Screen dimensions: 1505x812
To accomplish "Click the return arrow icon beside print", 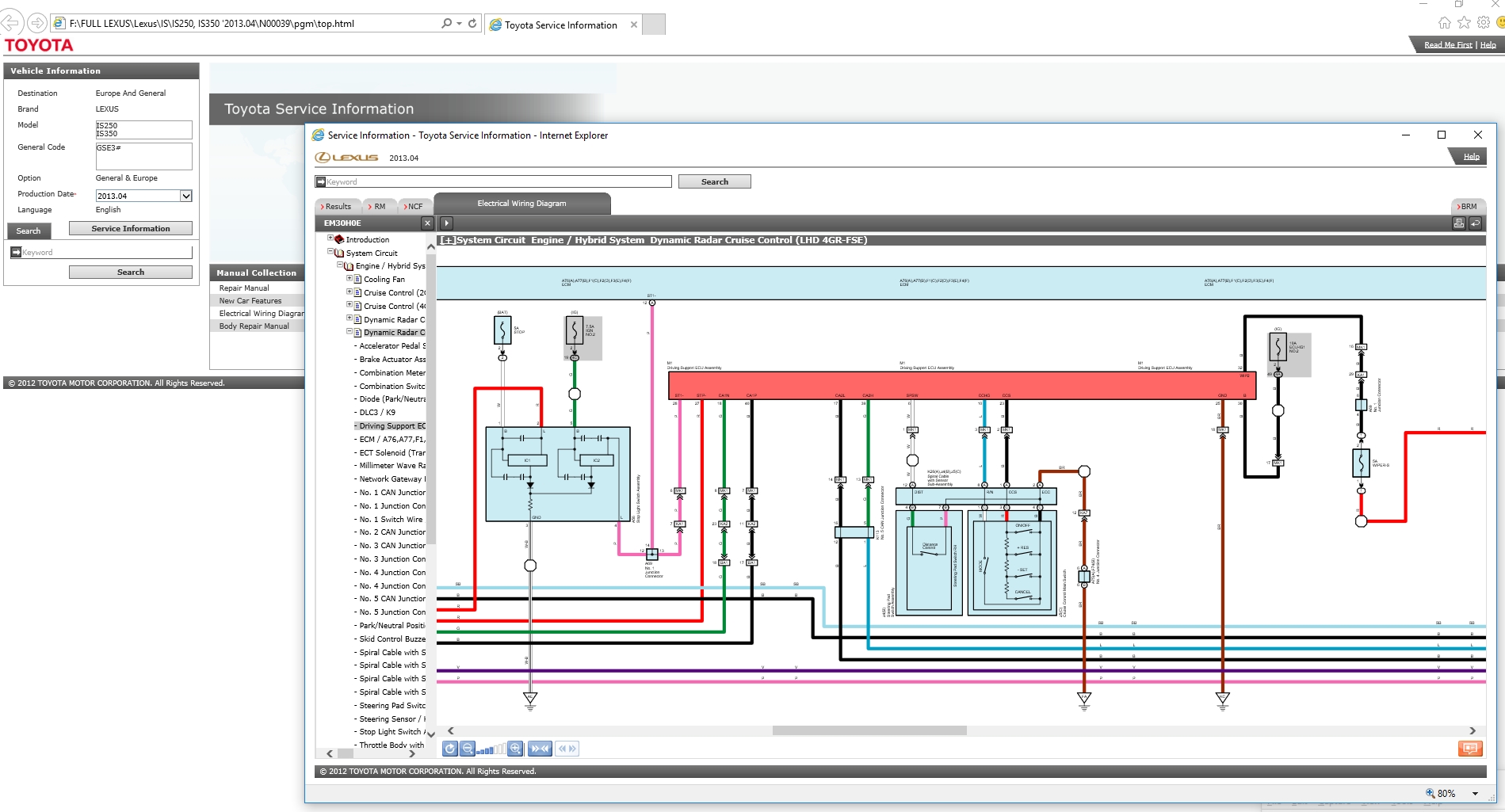I will pyautogui.click(x=1476, y=223).
